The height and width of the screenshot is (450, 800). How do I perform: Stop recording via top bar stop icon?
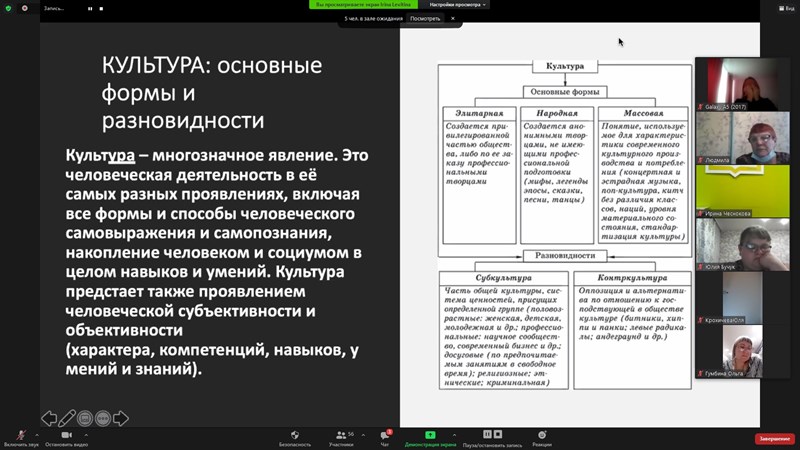click(x=102, y=9)
